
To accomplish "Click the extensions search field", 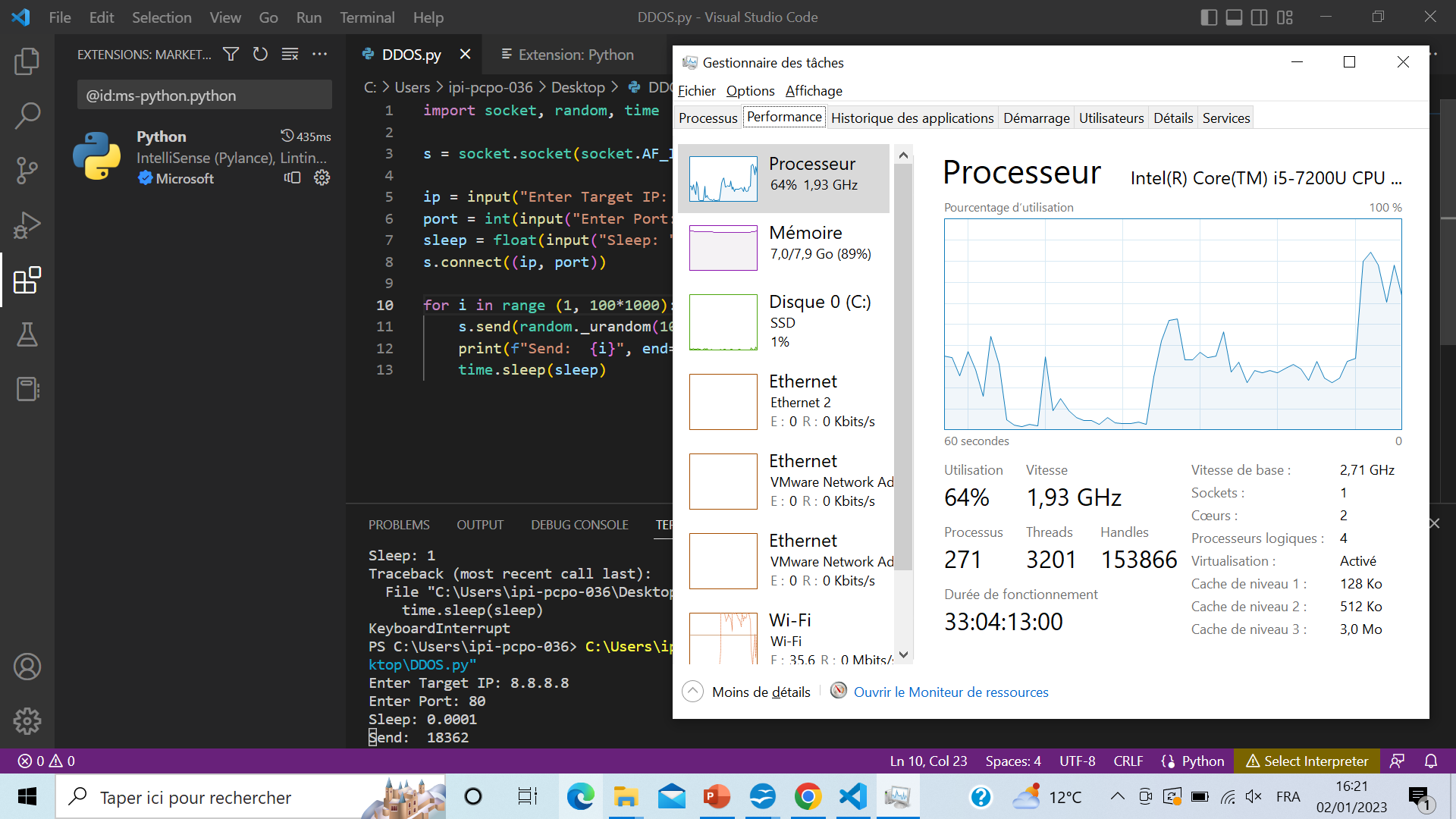I will [x=204, y=96].
